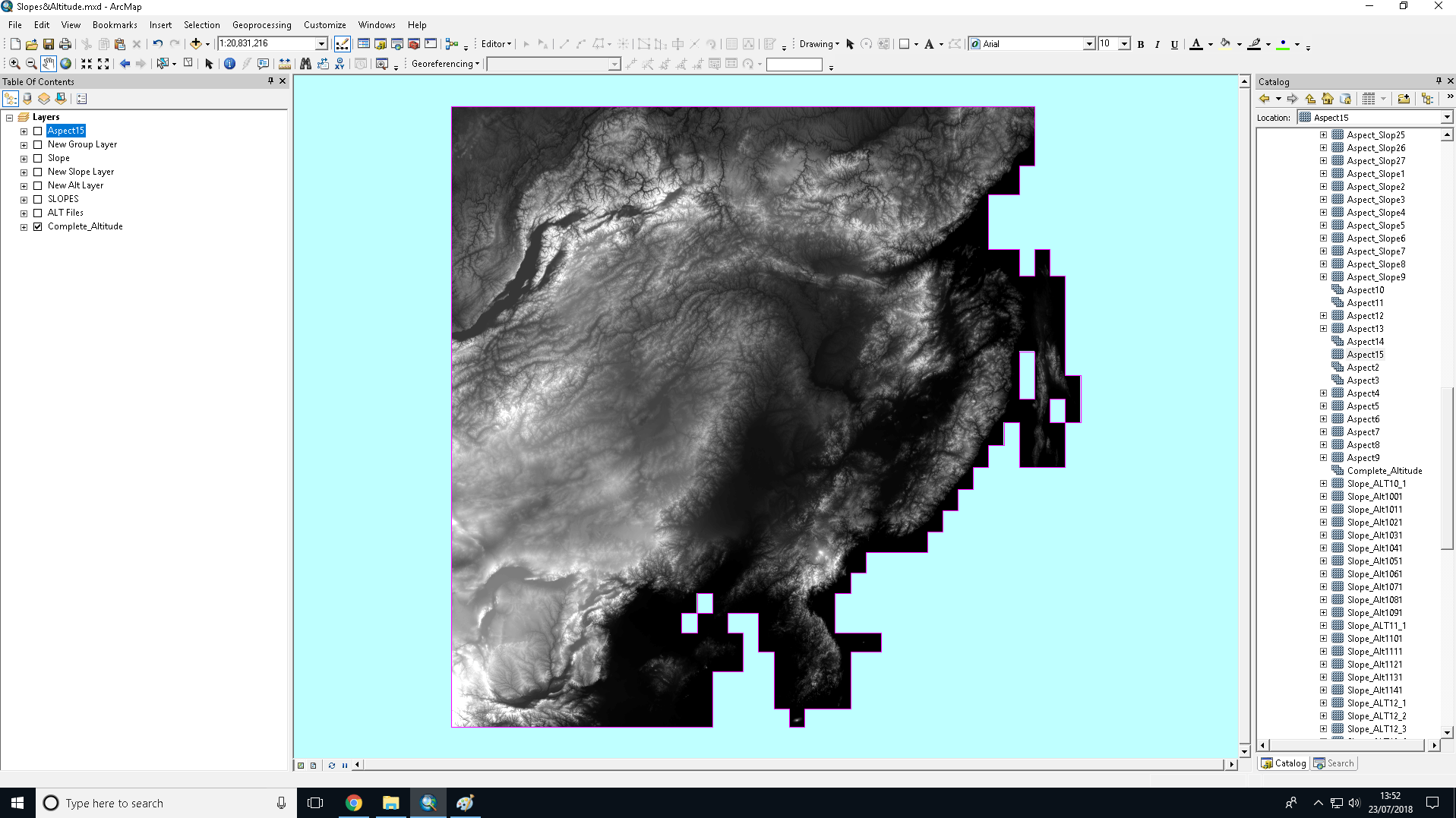
Task: Switch to the Search tab in Catalog
Action: point(1334,763)
